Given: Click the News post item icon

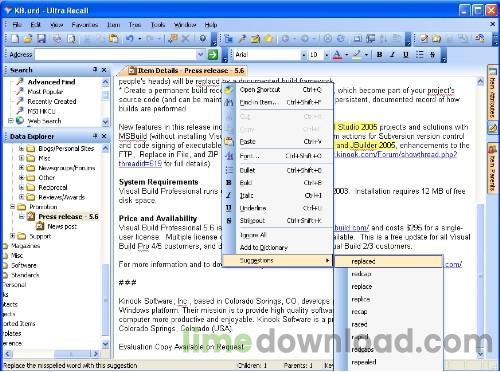Looking at the screenshot, I should coord(40,226).
